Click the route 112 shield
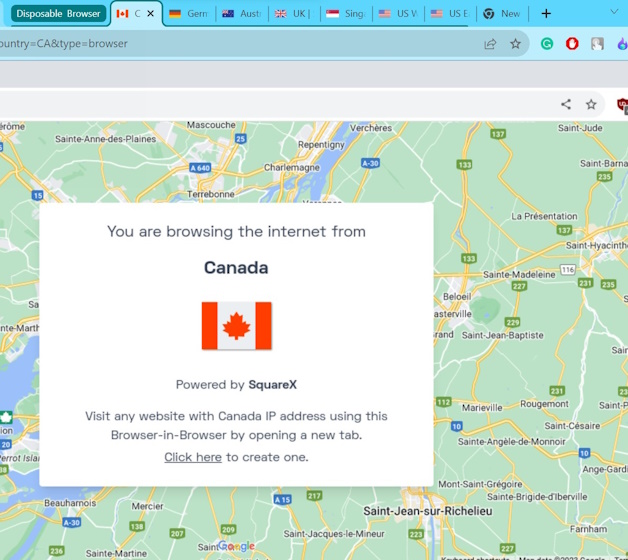 click(443, 402)
